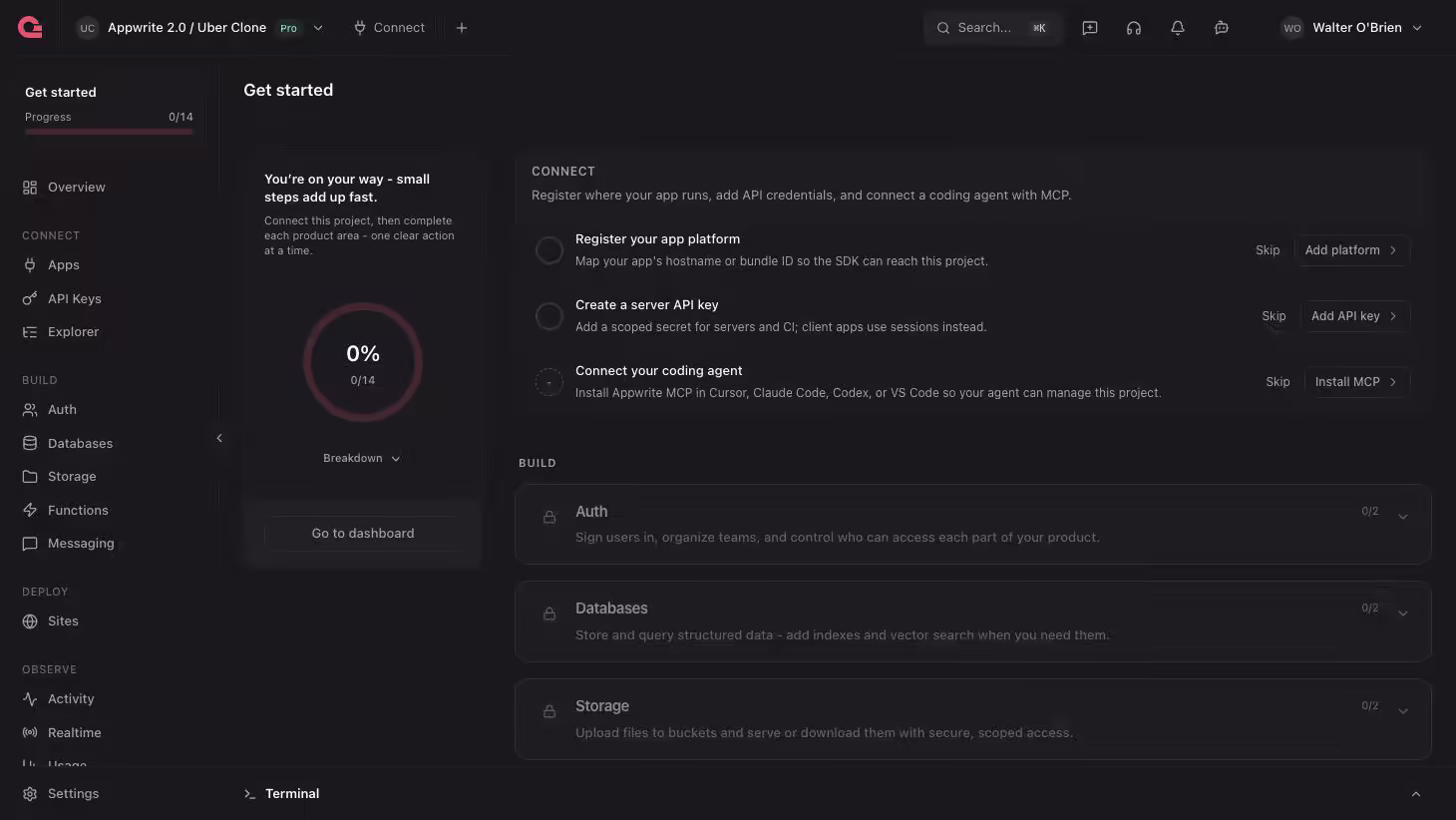The width and height of the screenshot is (1456, 820).
Task: Click the Get started sidebar header
Action: [61, 93]
